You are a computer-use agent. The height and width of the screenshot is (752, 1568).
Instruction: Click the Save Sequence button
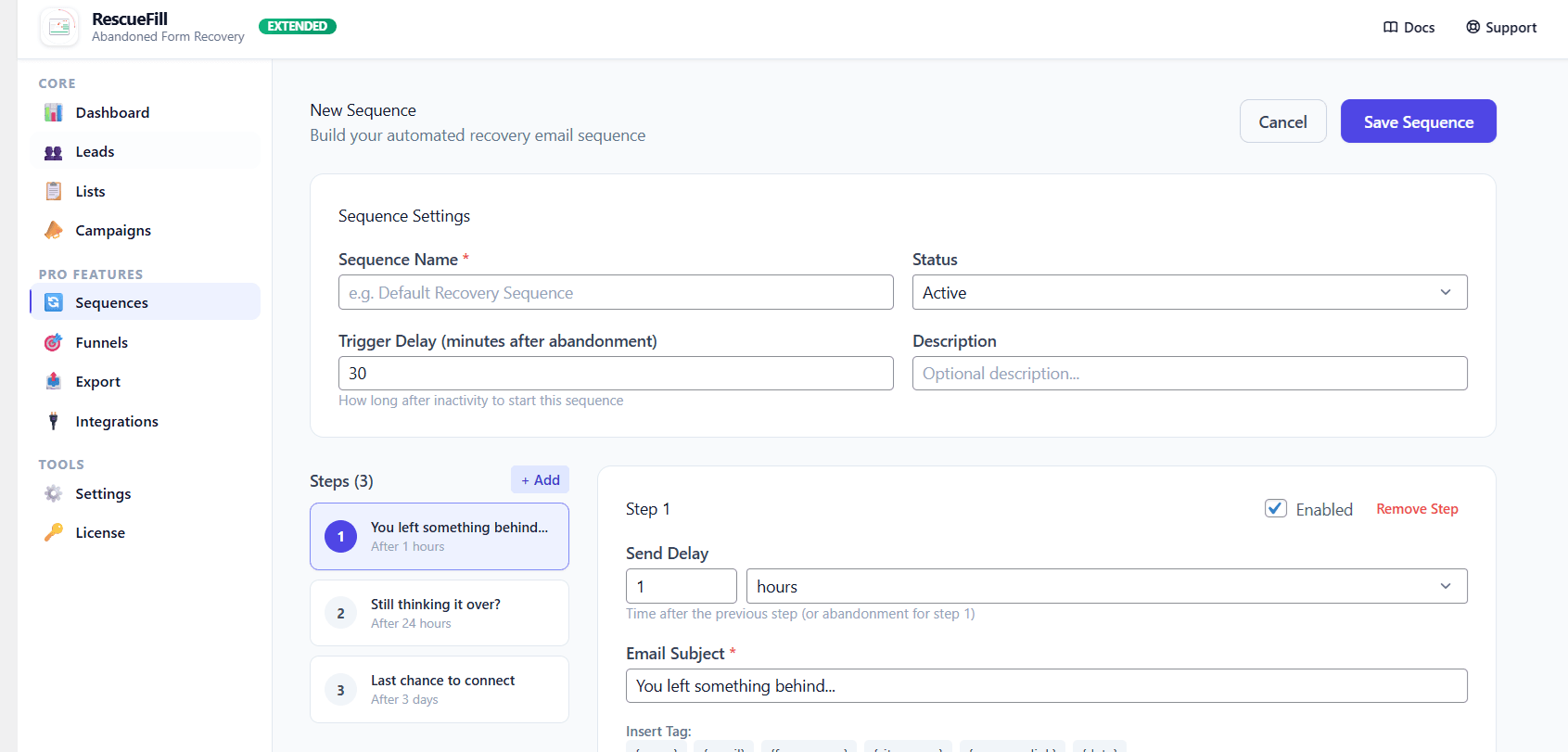(1418, 121)
